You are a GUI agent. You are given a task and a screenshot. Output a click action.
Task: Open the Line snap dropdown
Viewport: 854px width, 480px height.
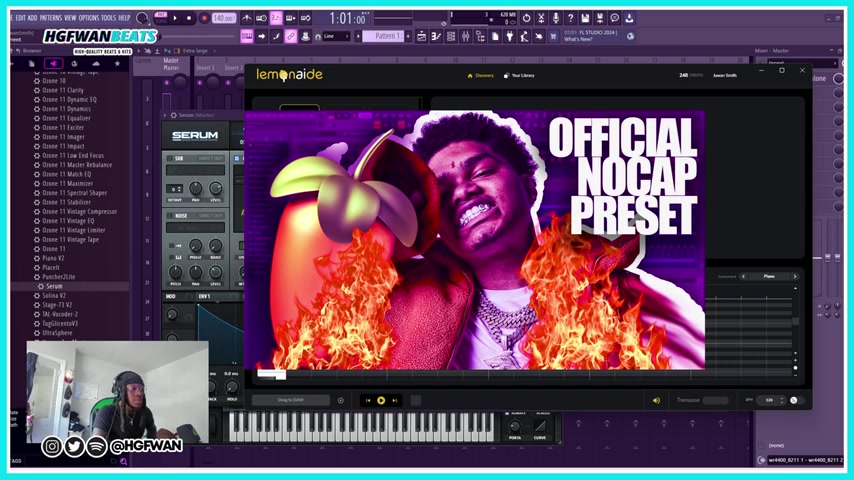337,36
